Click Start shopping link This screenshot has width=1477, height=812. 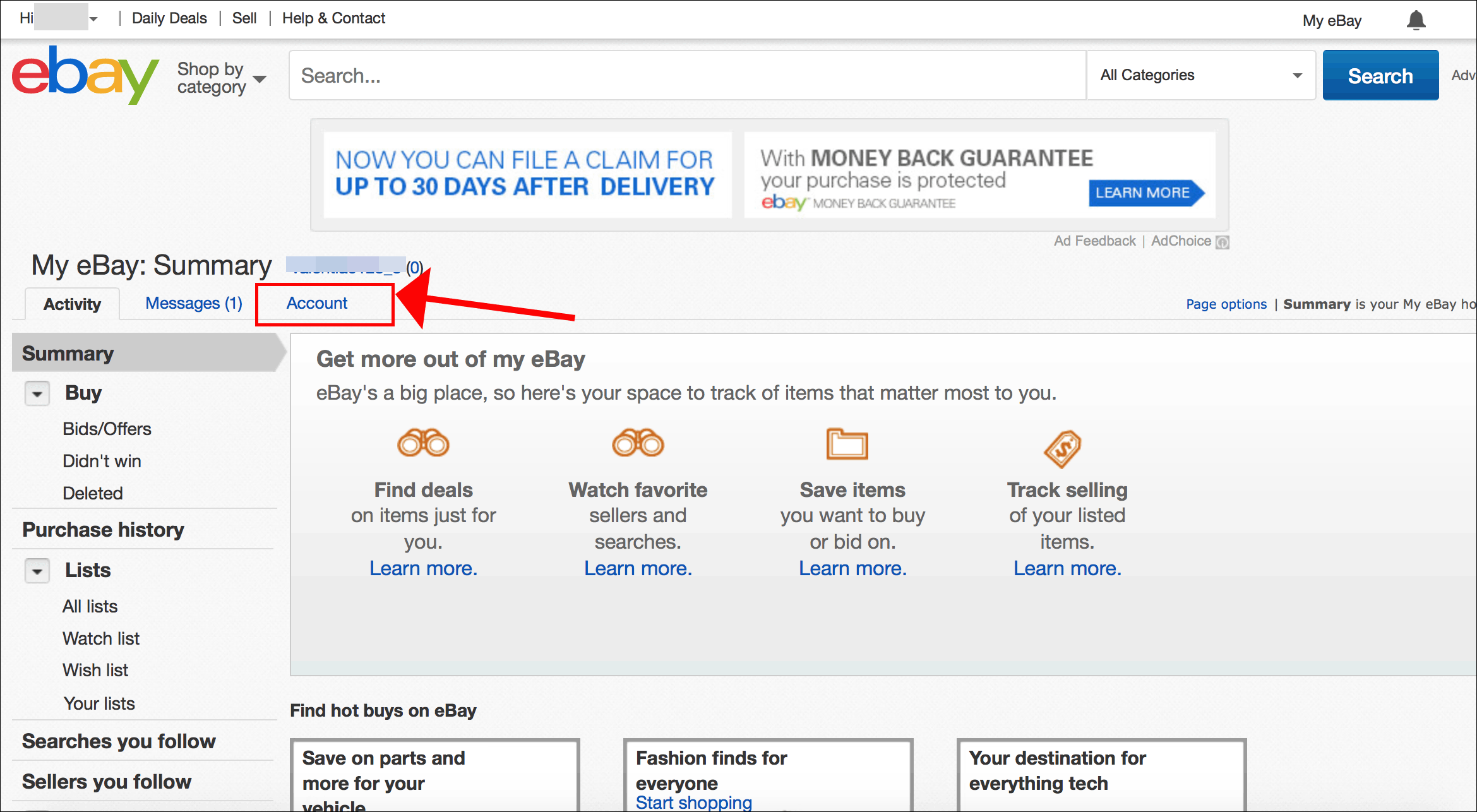click(693, 803)
